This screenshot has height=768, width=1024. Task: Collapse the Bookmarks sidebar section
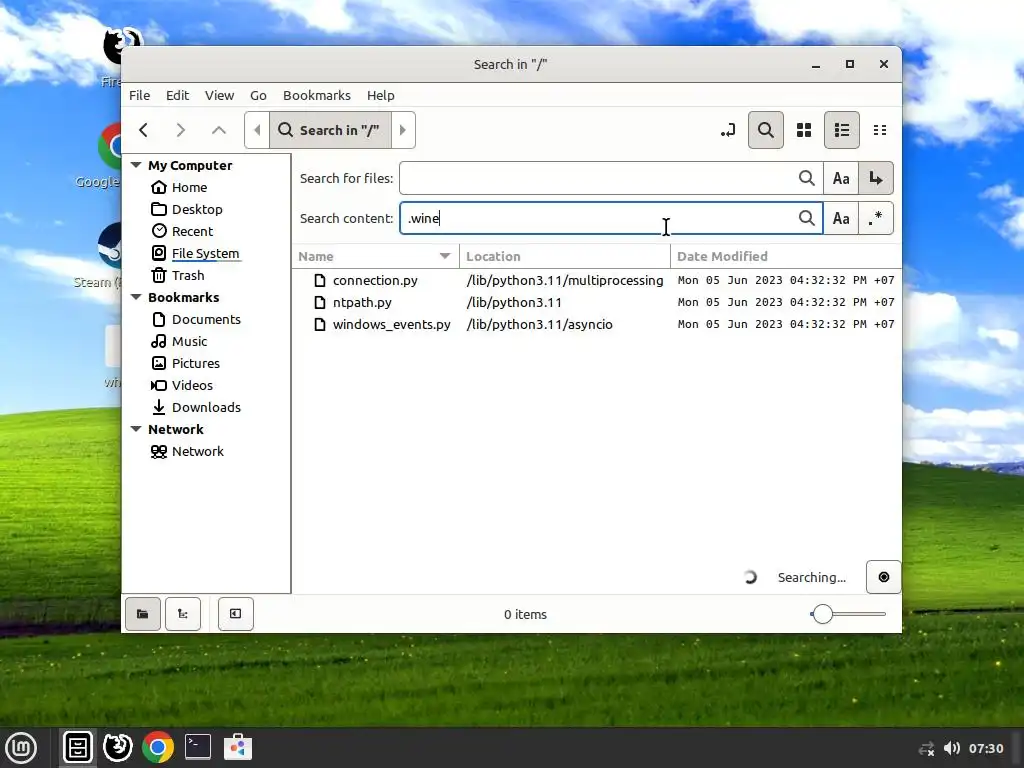[136, 297]
